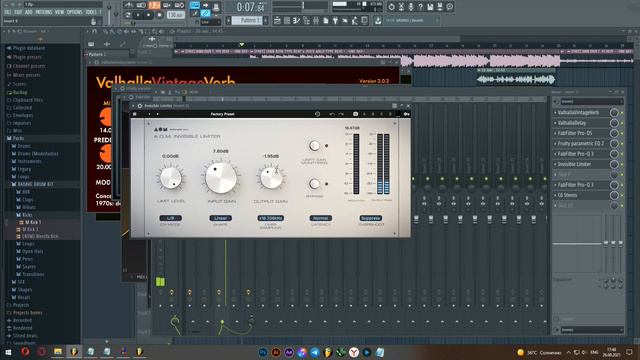
Task: Open limiter hamburger menu icon
Action: [x=135, y=114]
